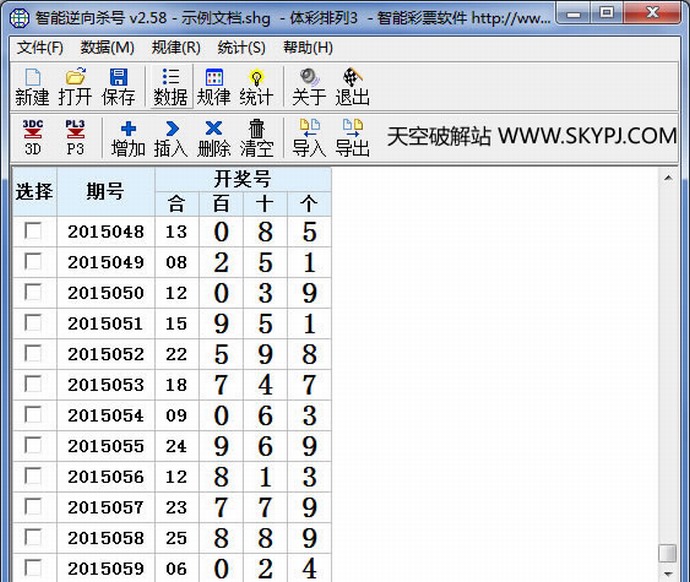
Task: Switch to P3 lottery mode icon
Action: [75, 138]
